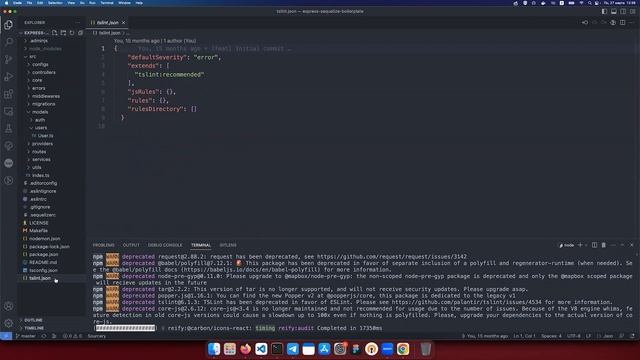Close the tslint.json editor tab
Screen dimensions: 640x360
coord(123,23)
